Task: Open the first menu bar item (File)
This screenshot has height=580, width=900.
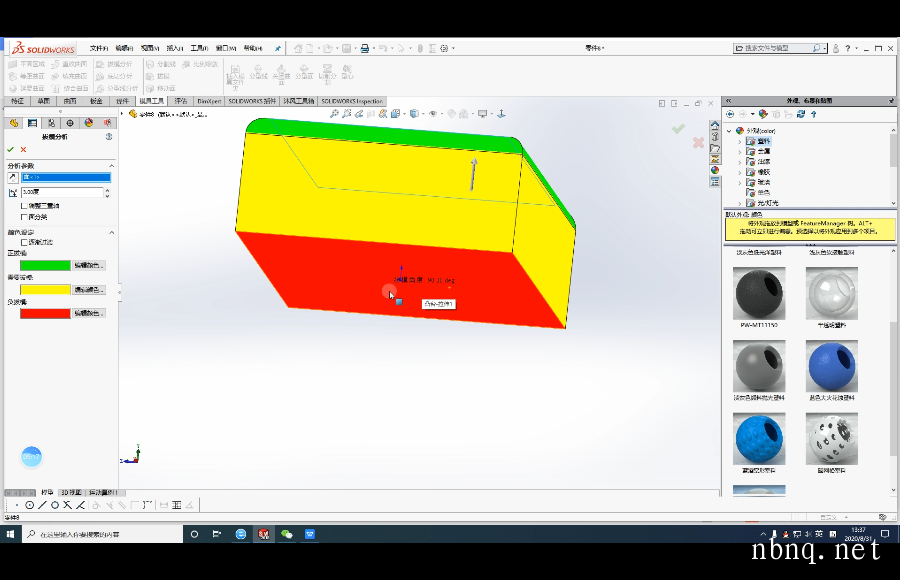Action: click(x=99, y=48)
